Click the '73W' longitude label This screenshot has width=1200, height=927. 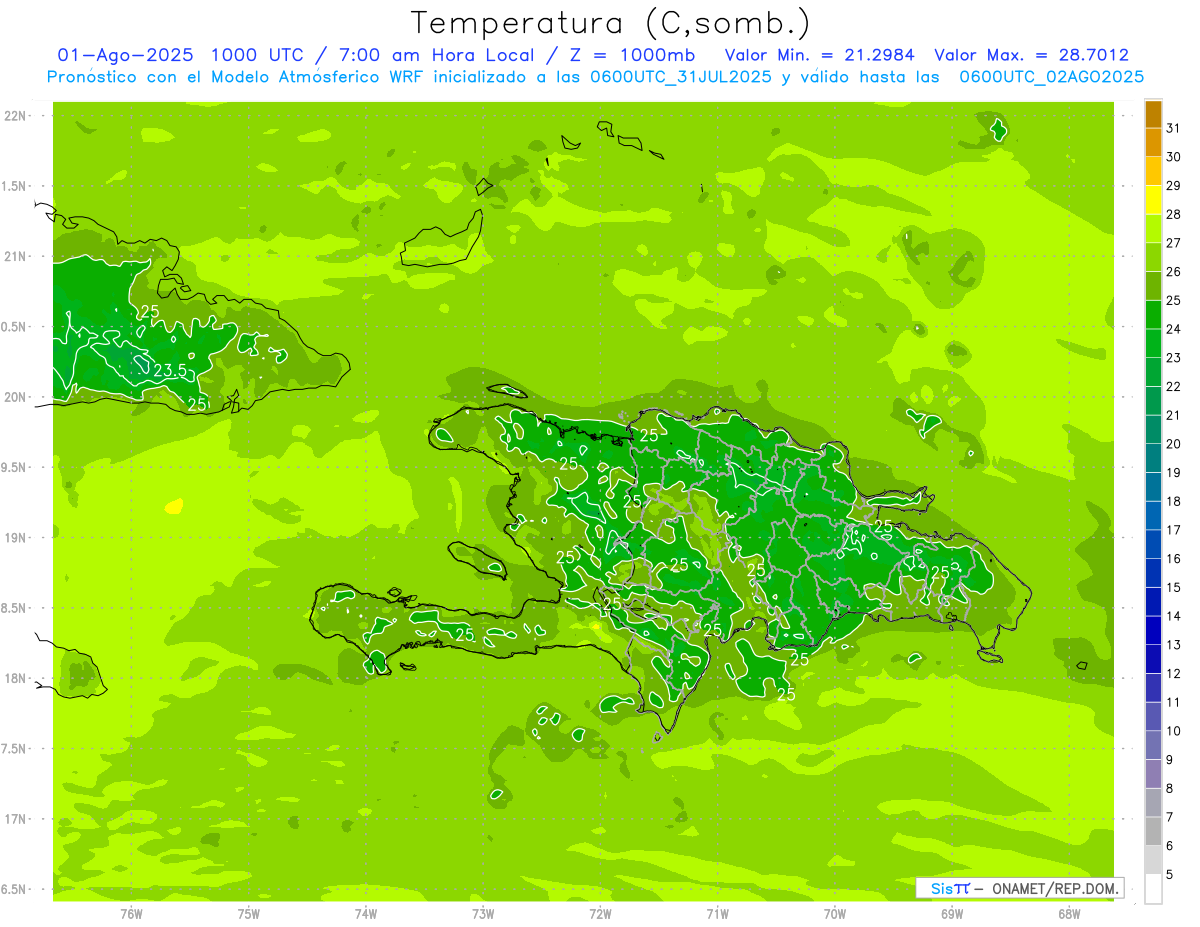(483, 913)
